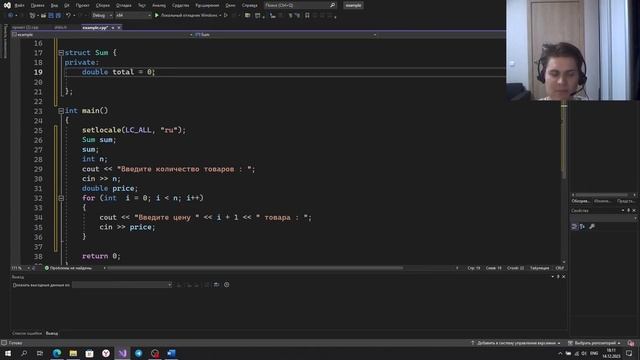Image resolution: width=640 pixels, height=360 pixels.
Task: Open the Отладка (Debug) menu
Action: point(124,5)
